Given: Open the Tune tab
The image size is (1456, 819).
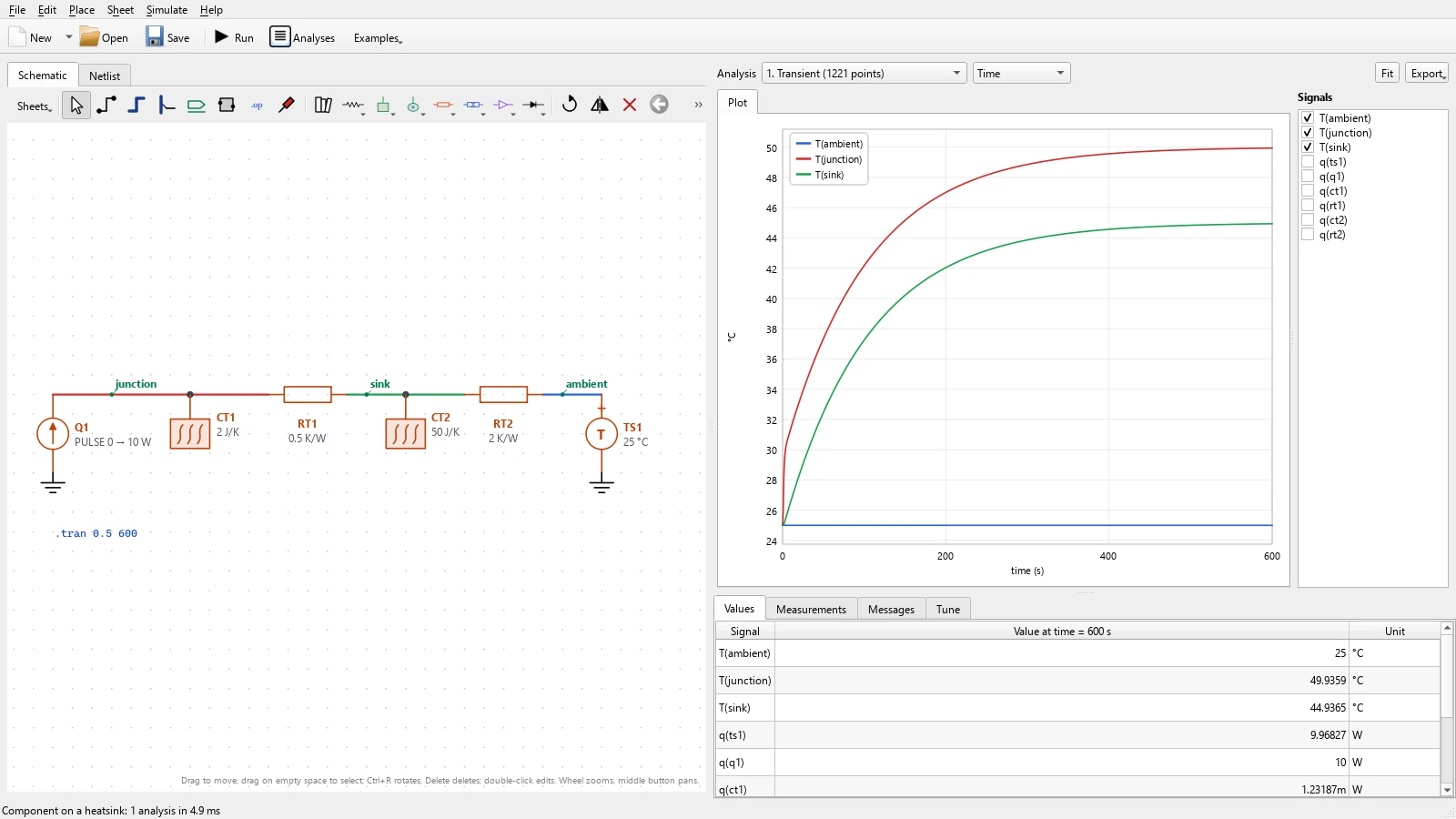Looking at the screenshot, I should pos(948,609).
